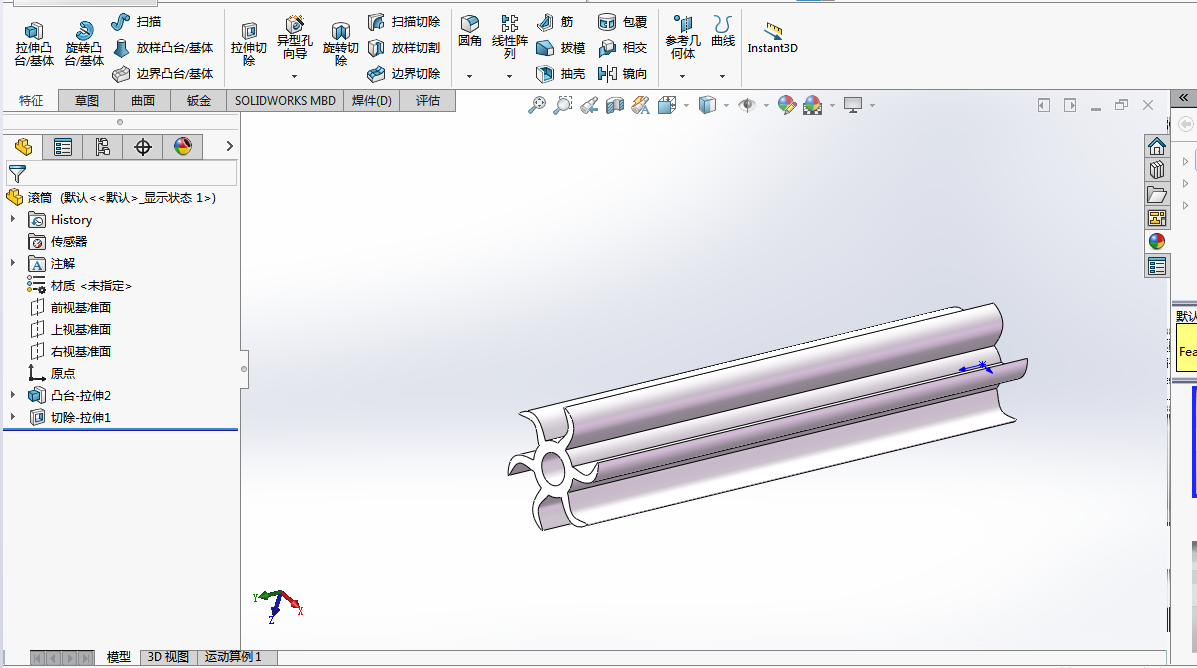Viewport: 1197px width, 668px height.
Task: Choose Swept Cut (扫描切除)
Action: (404, 22)
